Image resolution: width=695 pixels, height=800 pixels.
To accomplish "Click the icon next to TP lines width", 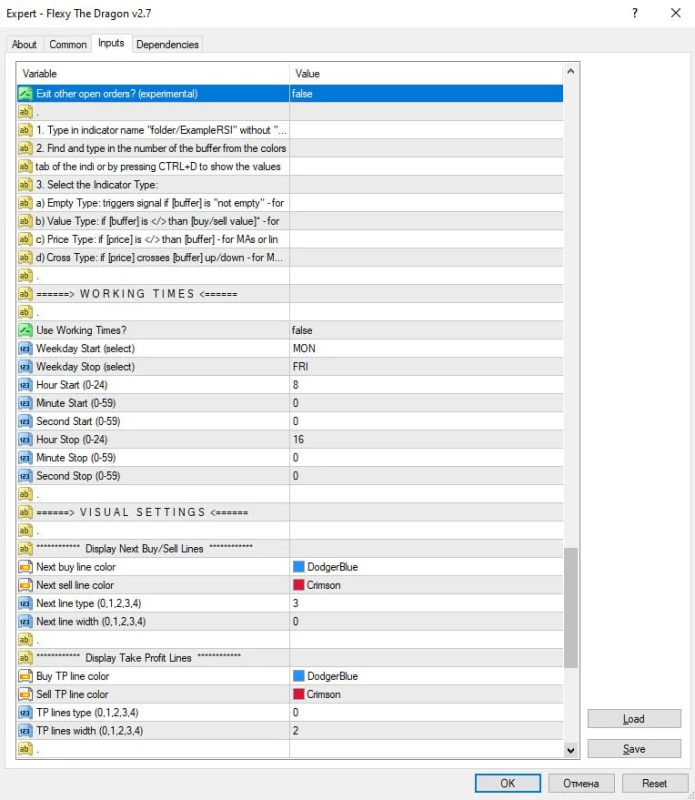I will 26,731.
